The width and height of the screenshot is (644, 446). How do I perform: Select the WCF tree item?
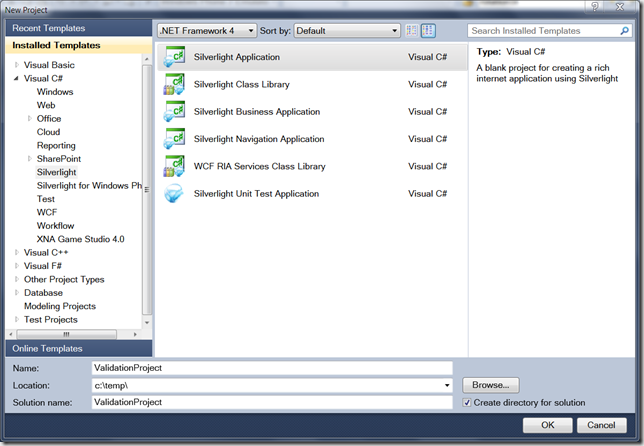[x=47, y=212]
